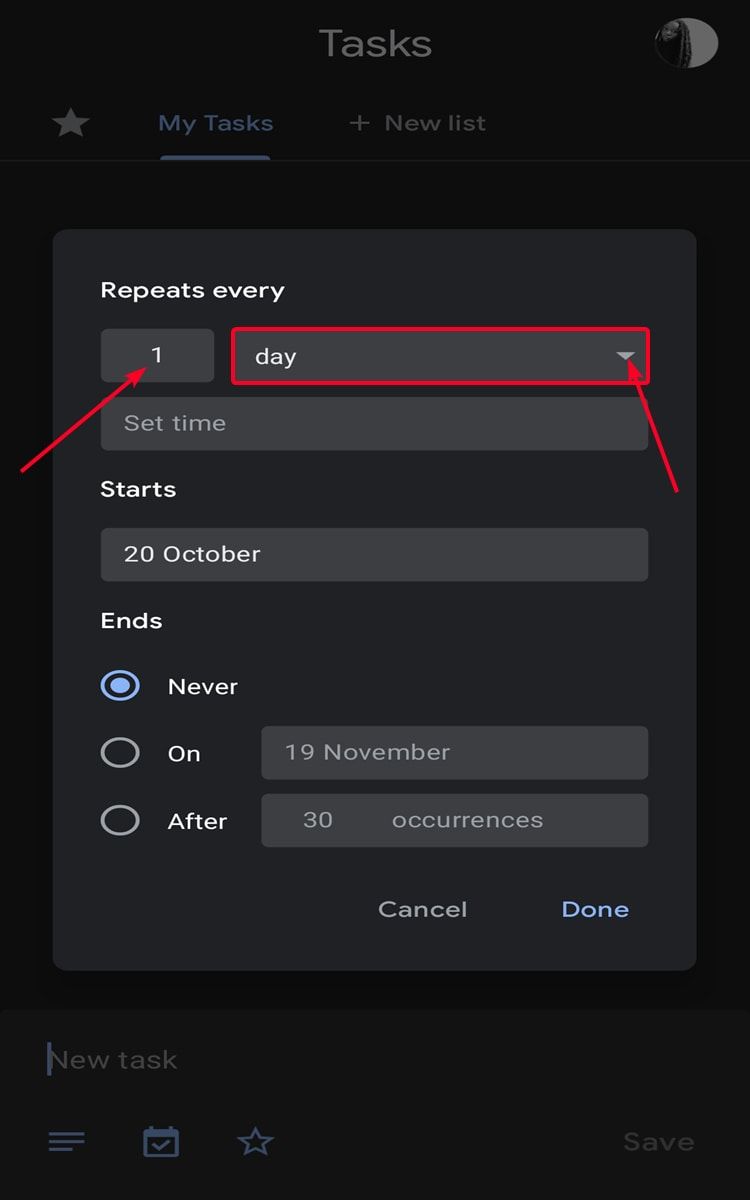Click the plus icon next to New list
Screen dimensions: 750x1200
tap(358, 122)
